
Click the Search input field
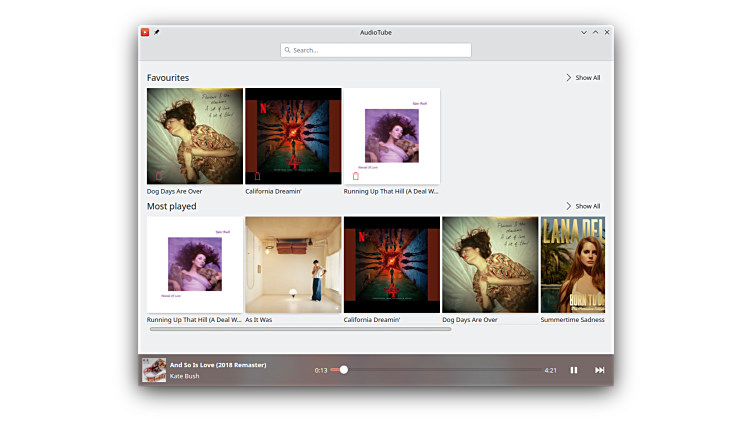(x=376, y=50)
